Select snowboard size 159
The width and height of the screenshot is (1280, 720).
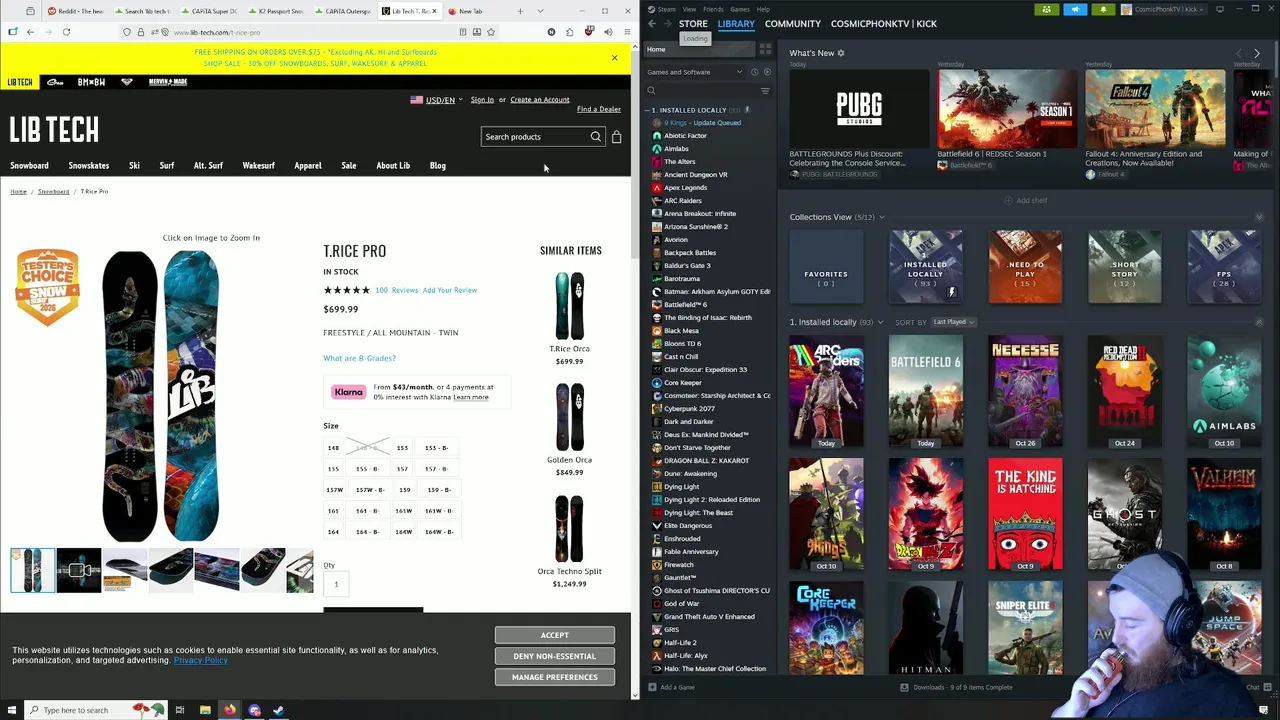pos(404,490)
